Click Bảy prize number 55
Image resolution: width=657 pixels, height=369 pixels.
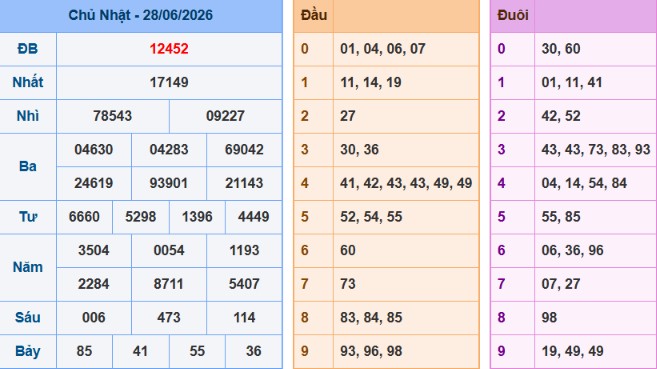click(197, 351)
